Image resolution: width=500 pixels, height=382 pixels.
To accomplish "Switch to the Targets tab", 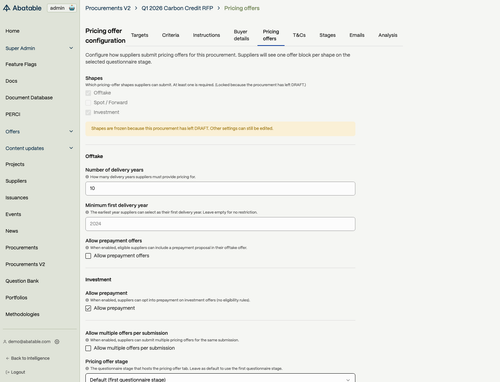I will click(x=139, y=35).
